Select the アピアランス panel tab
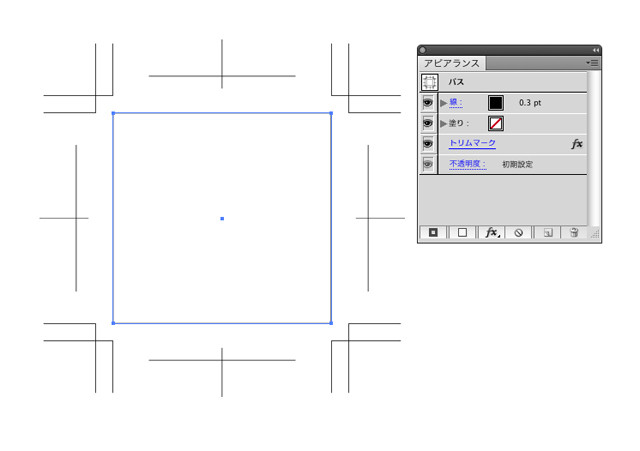640x451 pixels. [451, 63]
